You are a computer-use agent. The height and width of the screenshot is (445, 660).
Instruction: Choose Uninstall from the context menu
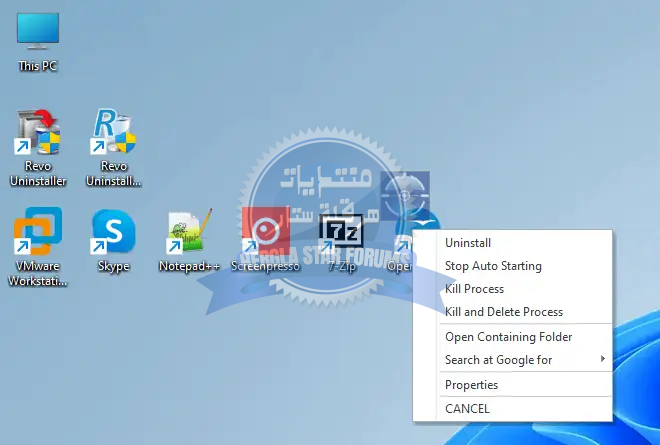coord(467,243)
